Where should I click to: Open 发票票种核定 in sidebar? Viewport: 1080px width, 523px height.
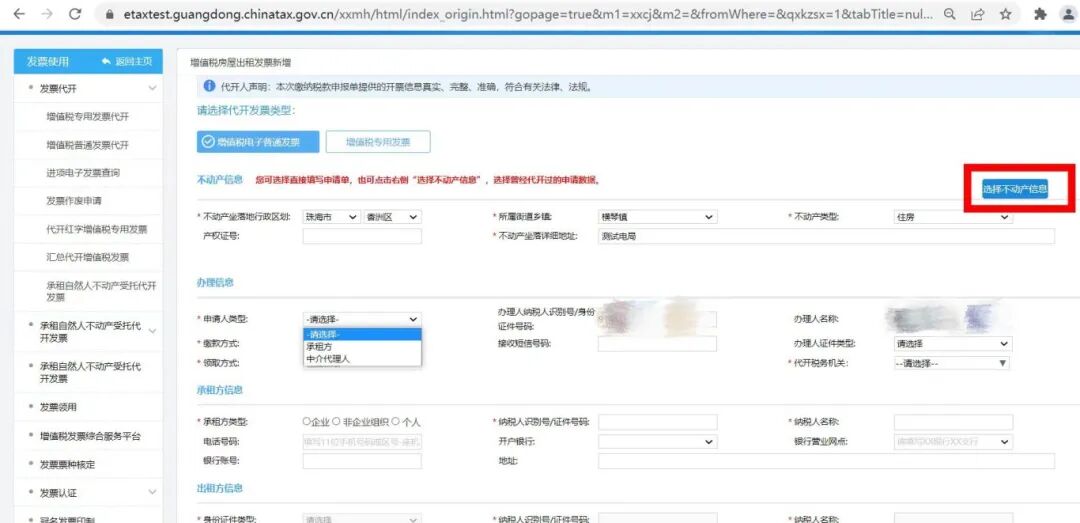point(67,464)
